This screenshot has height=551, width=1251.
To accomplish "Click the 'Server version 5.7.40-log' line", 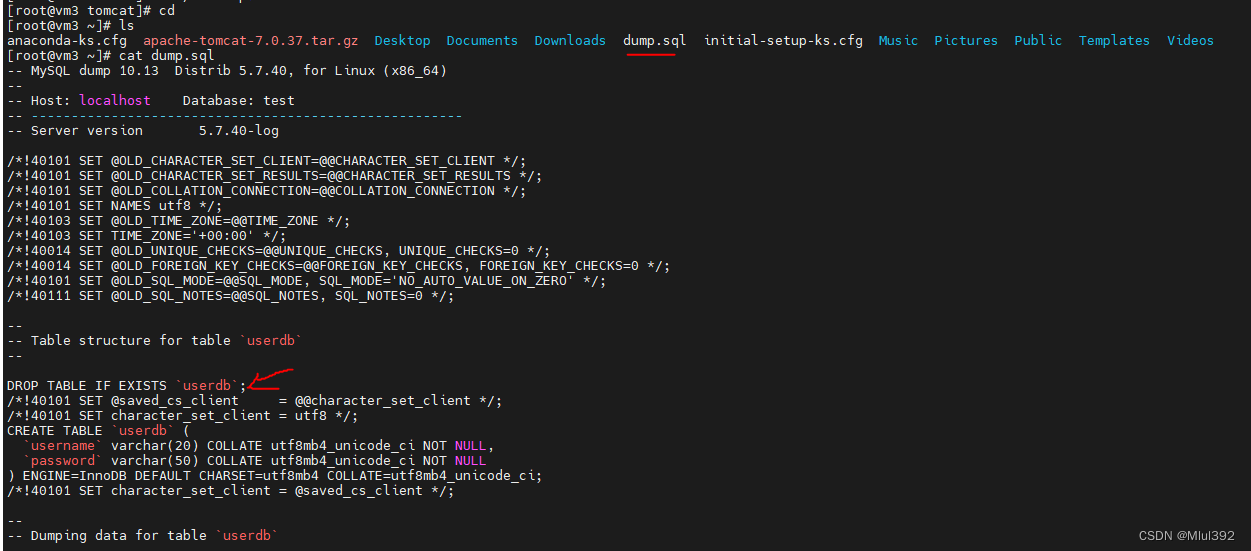I will 143,130.
